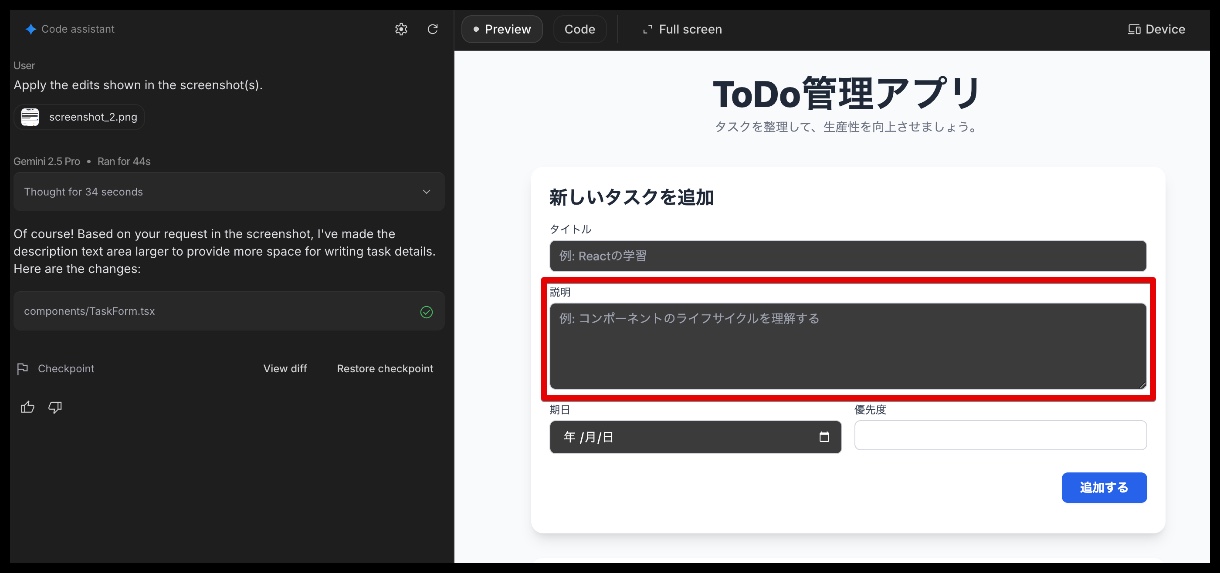Open the code assistant settings gear

pos(401,29)
